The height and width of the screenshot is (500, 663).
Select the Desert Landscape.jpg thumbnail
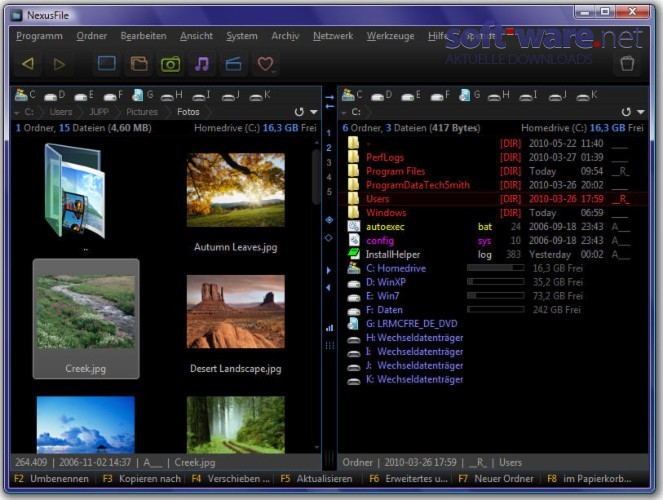coord(236,323)
